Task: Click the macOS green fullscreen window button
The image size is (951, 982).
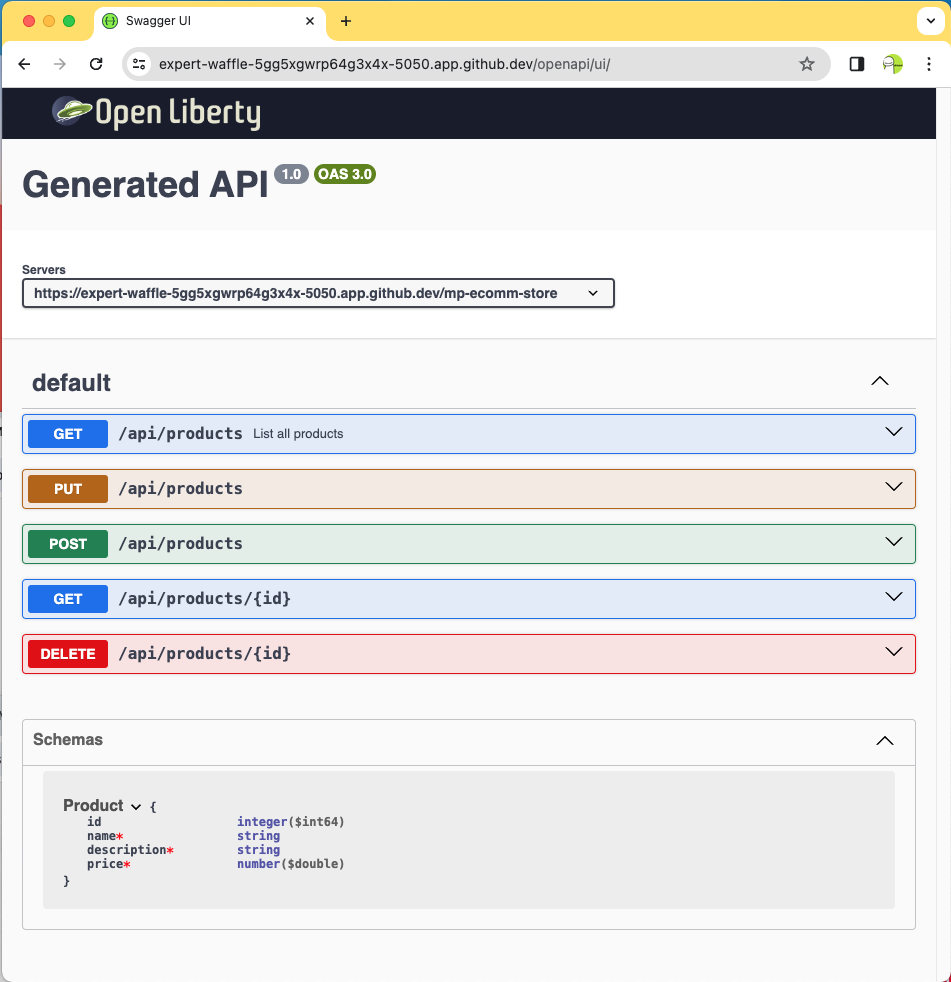Action: pyautogui.click(x=69, y=21)
